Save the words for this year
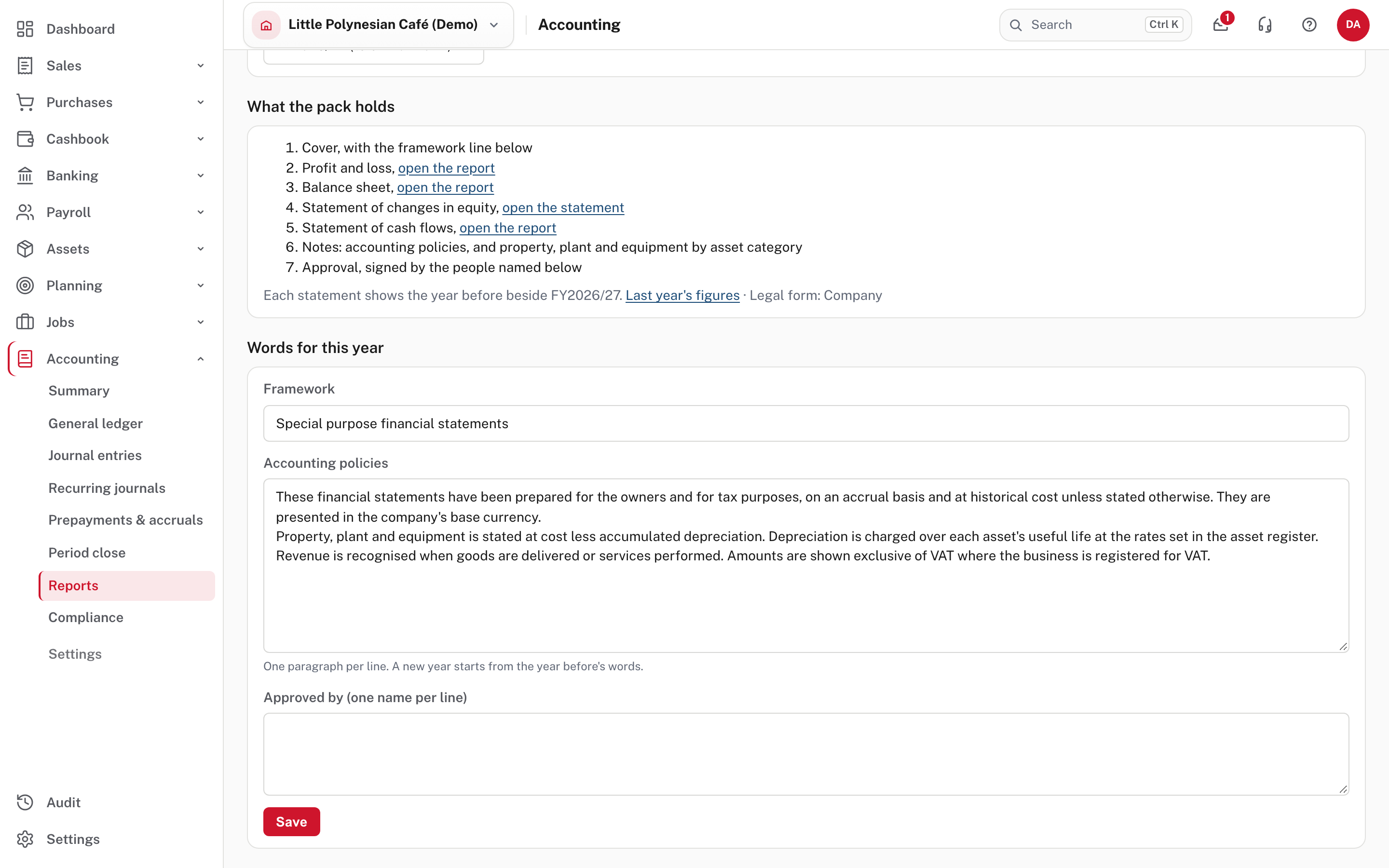The width and height of the screenshot is (1389, 868). pyautogui.click(x=292, y=822)
